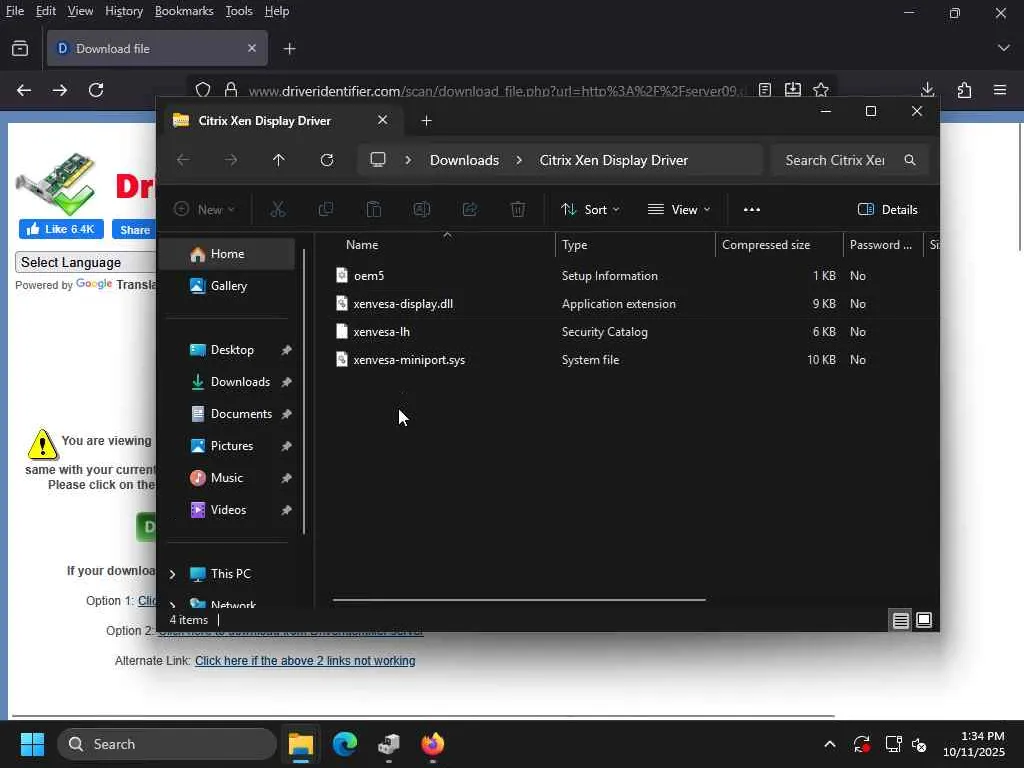Click the Delete trash icon in Explorer
This screenshot has width=1024, height=768.
[x=517, y=209]
